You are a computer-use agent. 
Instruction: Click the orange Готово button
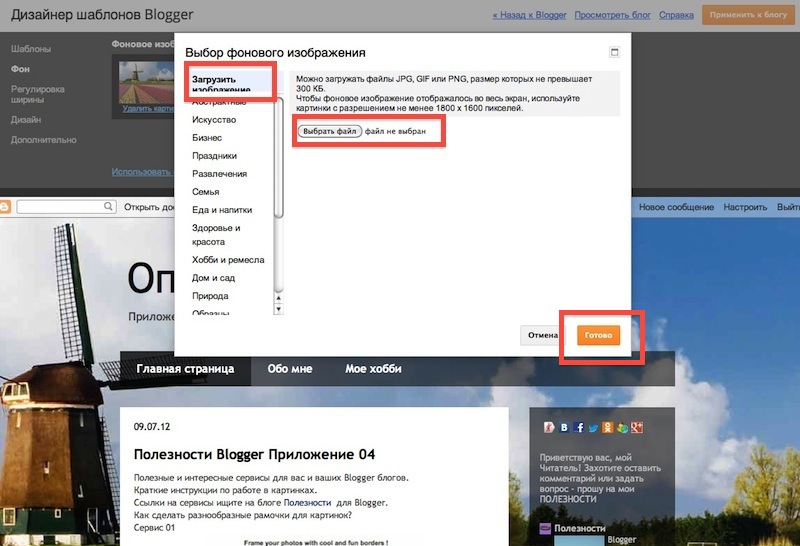pos(598,335)
